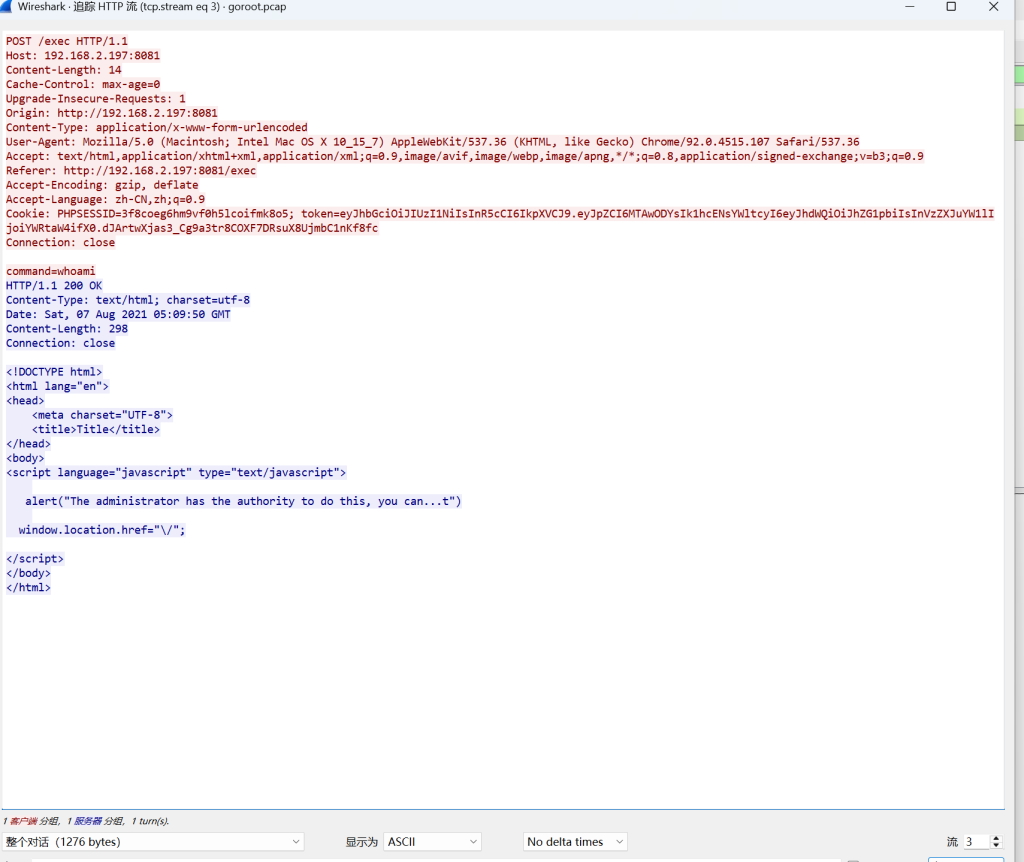Increase stream number with up arrow
1024x862 pixels.
tap(996, 838)
